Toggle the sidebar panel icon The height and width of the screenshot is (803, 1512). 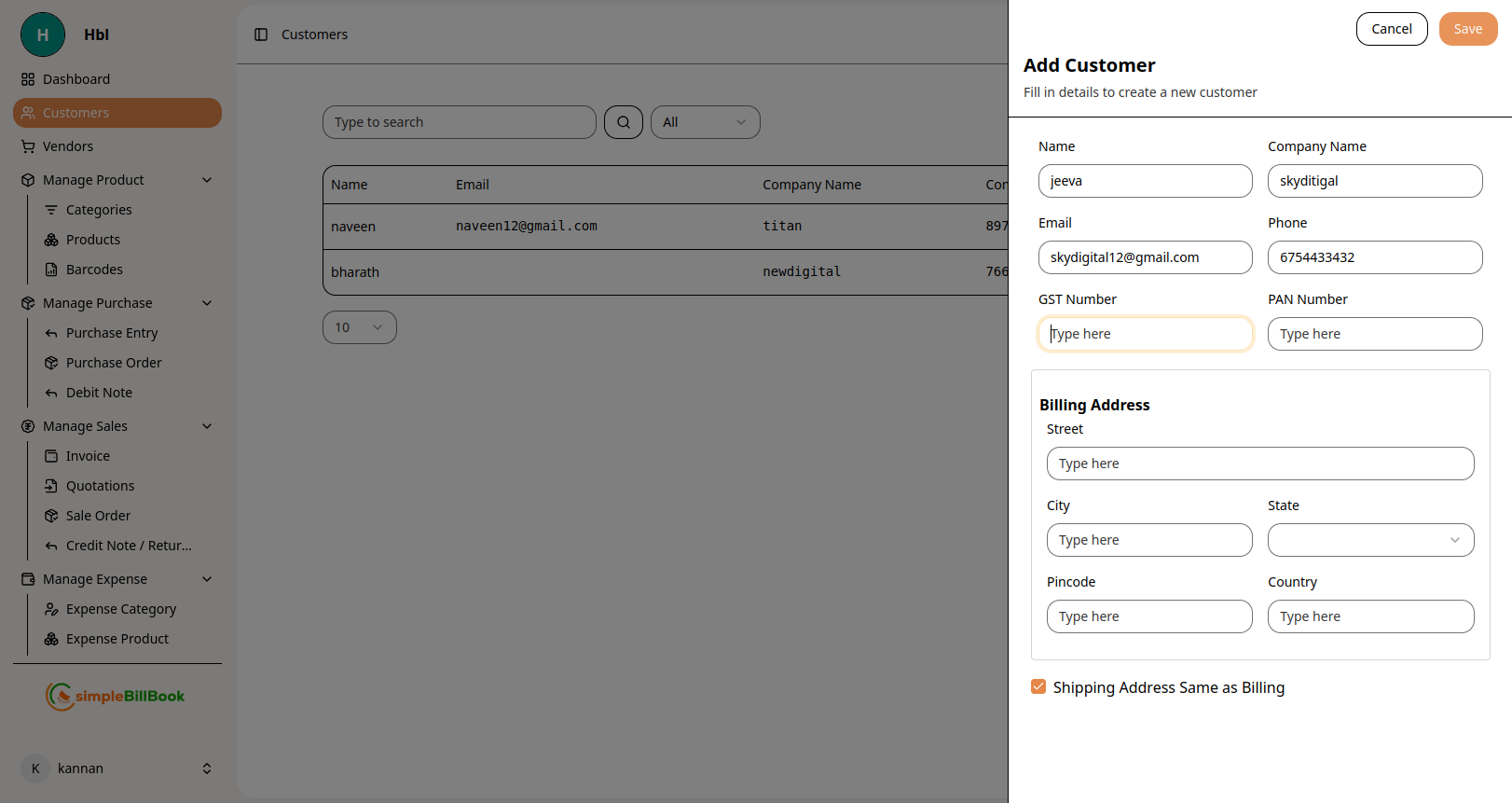261,35
